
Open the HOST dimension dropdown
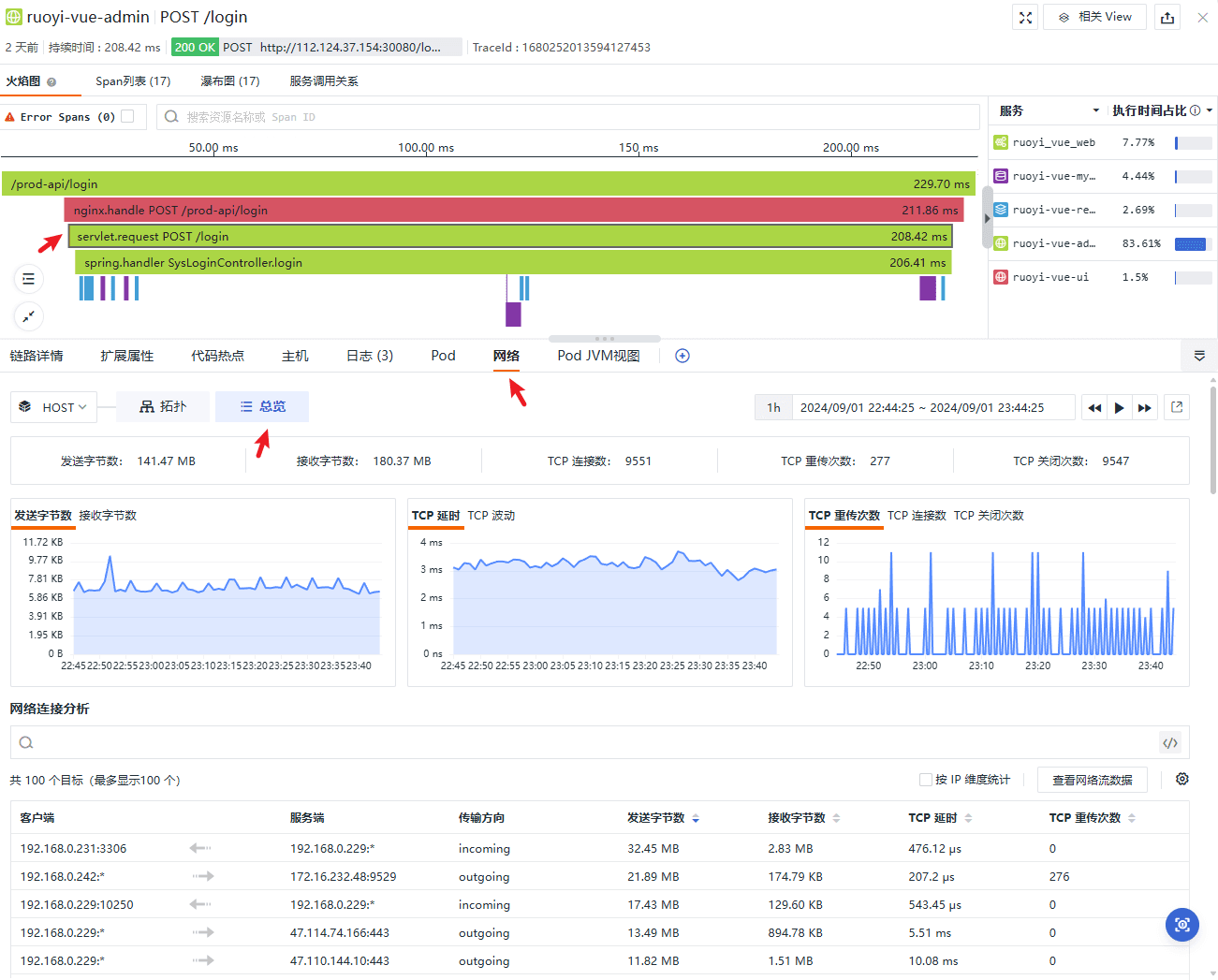(x=54, y=407)
